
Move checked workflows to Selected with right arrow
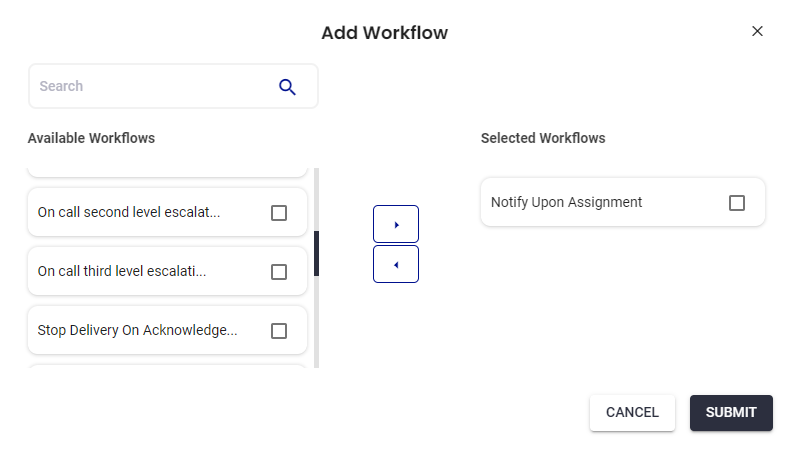396,224
